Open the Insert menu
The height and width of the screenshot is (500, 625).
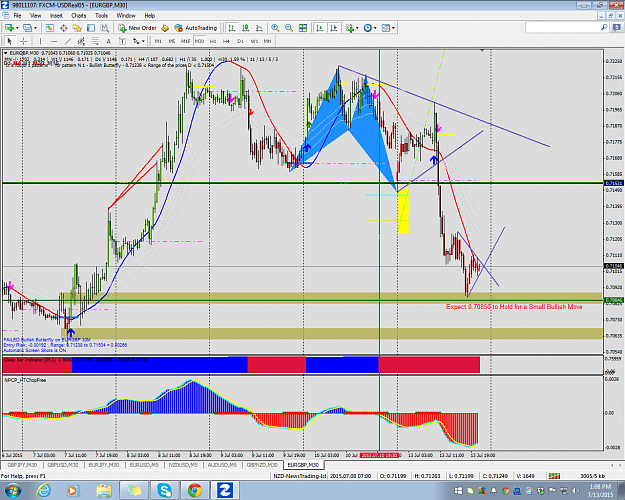56,16
